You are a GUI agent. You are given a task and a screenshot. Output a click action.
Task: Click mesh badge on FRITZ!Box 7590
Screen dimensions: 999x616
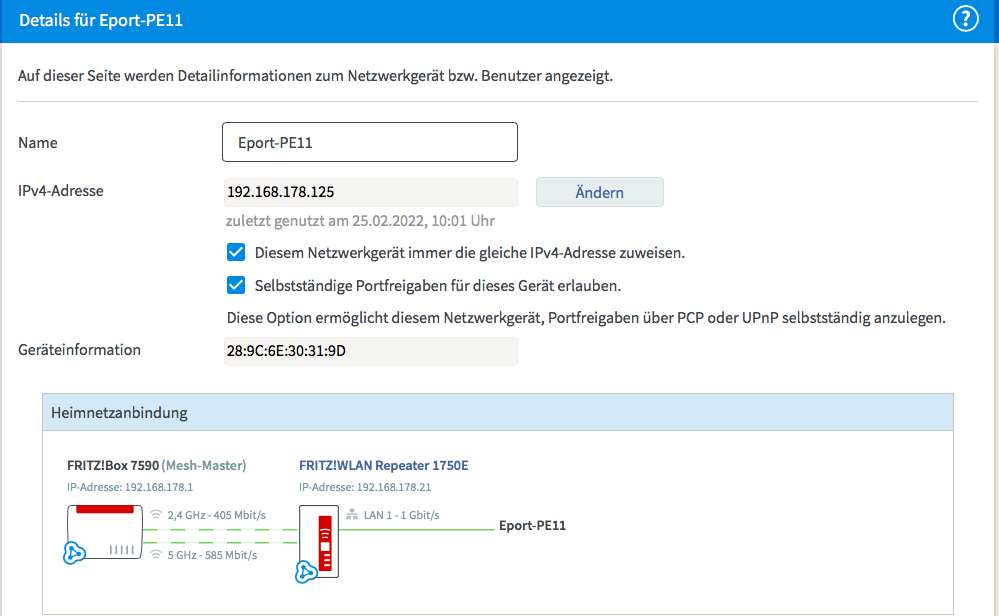pos(74,553)
